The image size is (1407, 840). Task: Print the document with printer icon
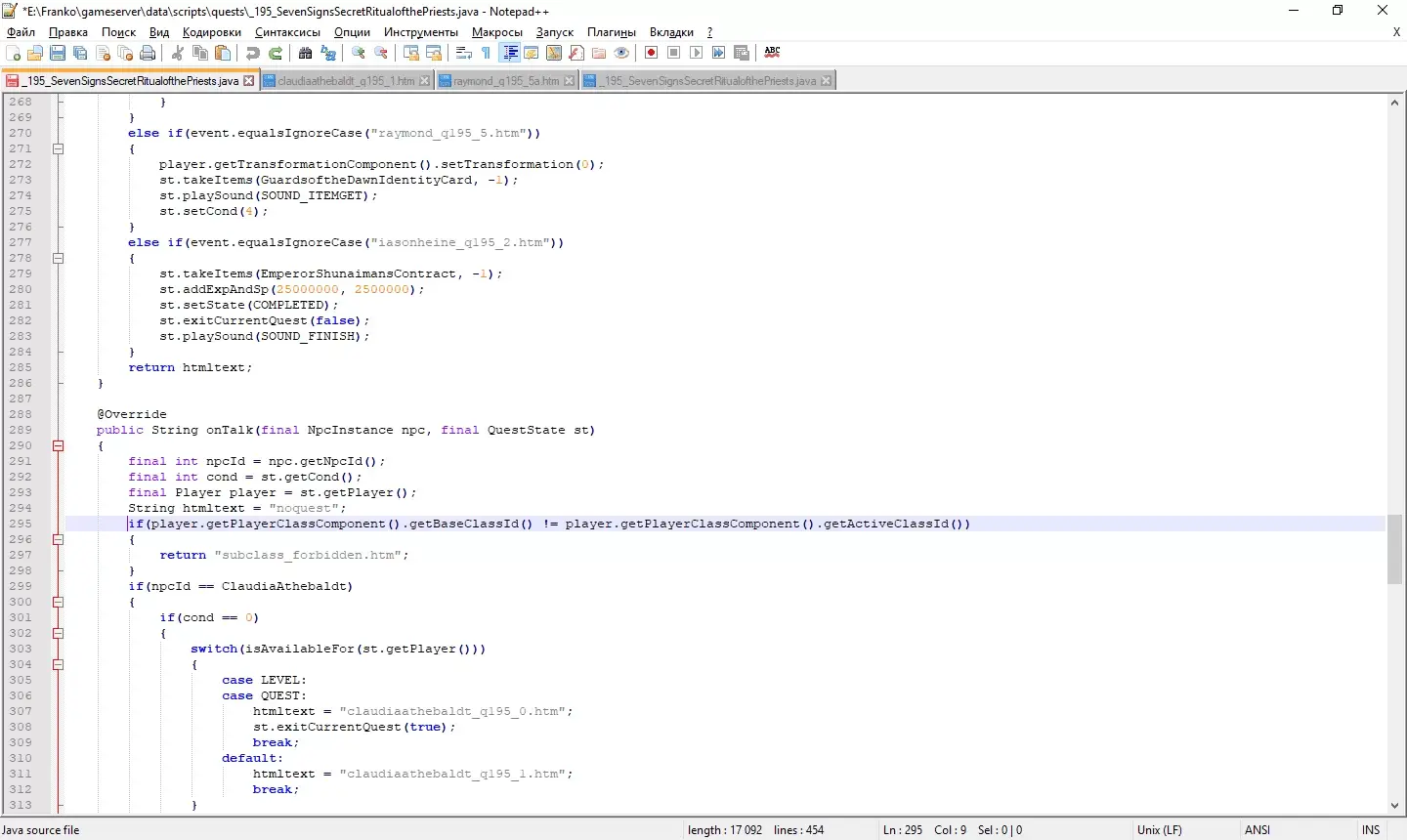(148, 53)
